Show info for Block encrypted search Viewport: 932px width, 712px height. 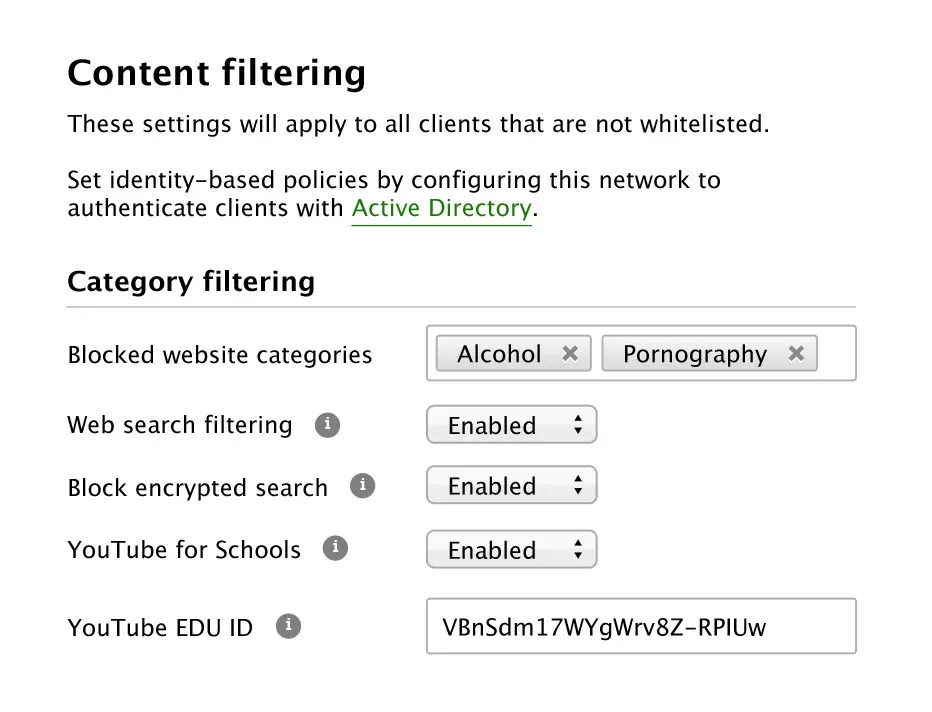pos(362,486)
